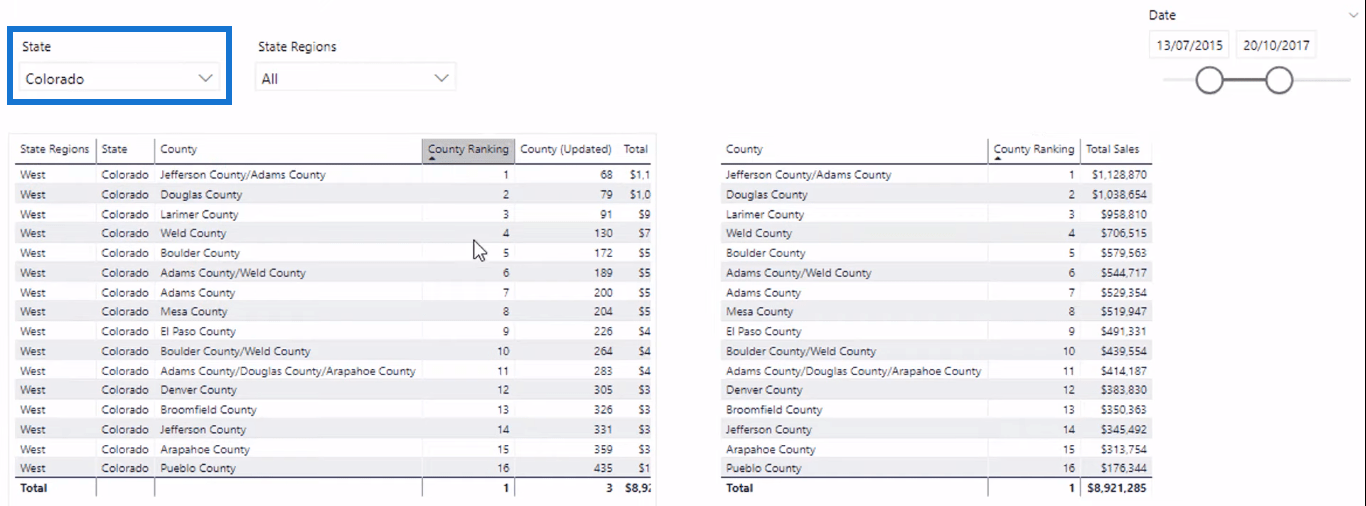Select Larimer County in left table
The width and height of the screenshot is (1366, 506).
tap(199, 214)
